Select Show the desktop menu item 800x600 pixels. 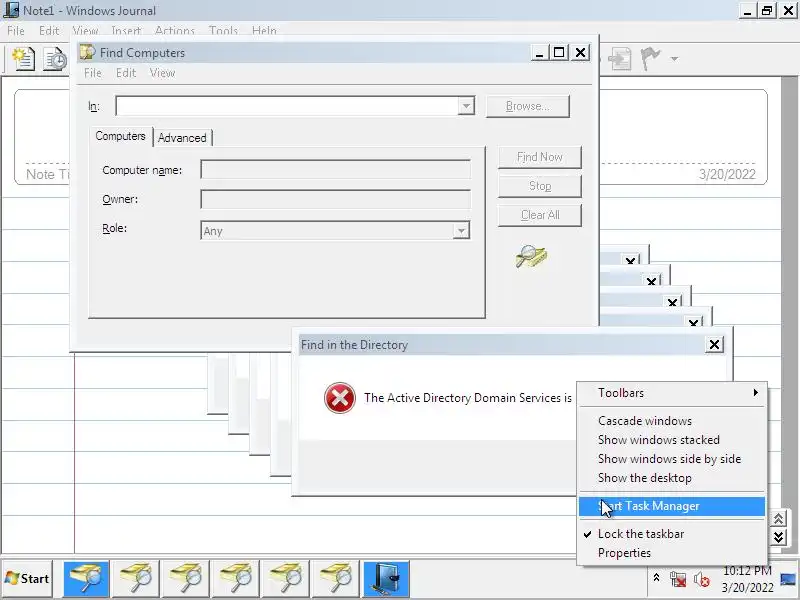point(672,478)
